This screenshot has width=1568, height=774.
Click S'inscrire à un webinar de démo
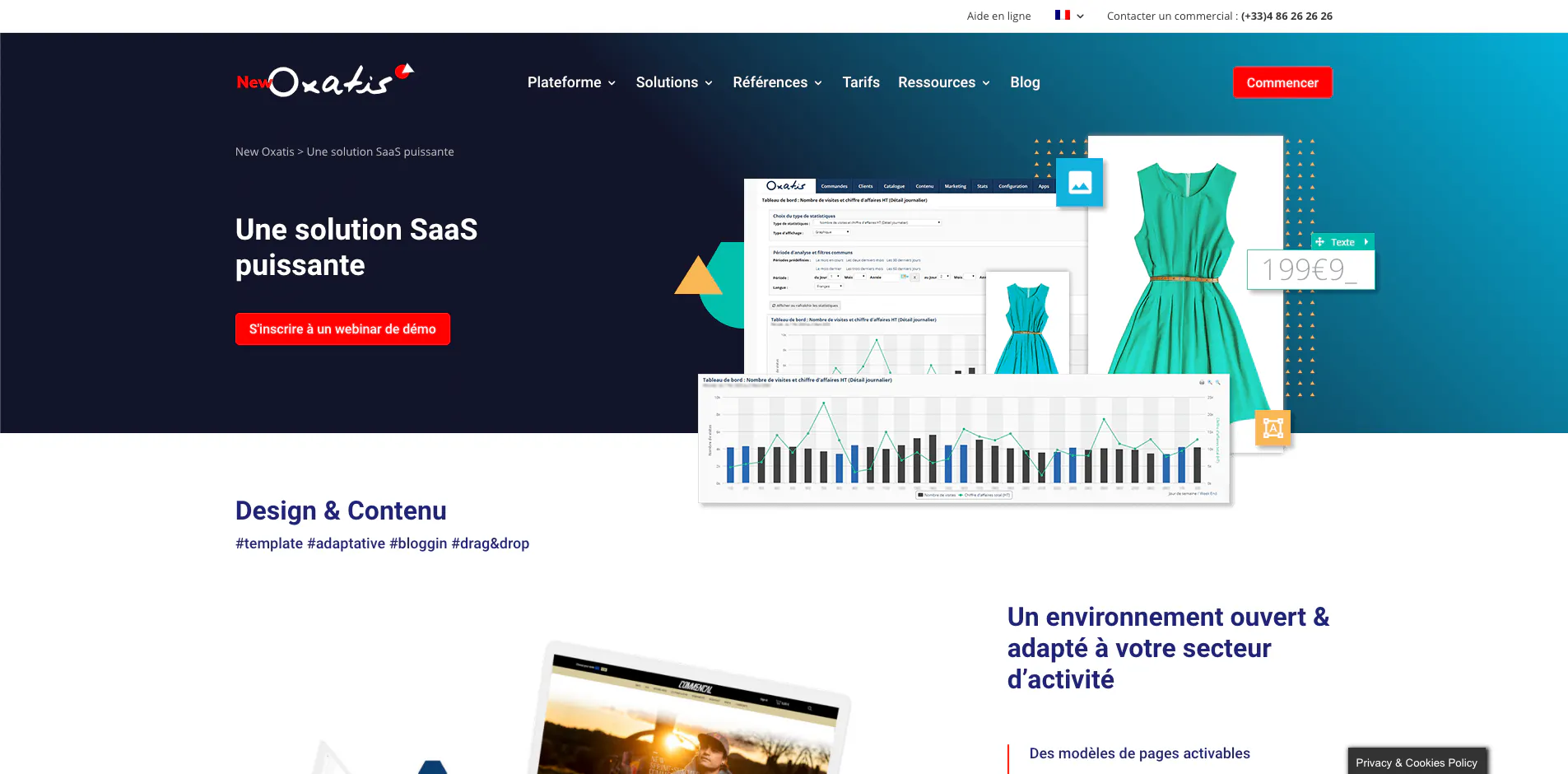(342, 329)
